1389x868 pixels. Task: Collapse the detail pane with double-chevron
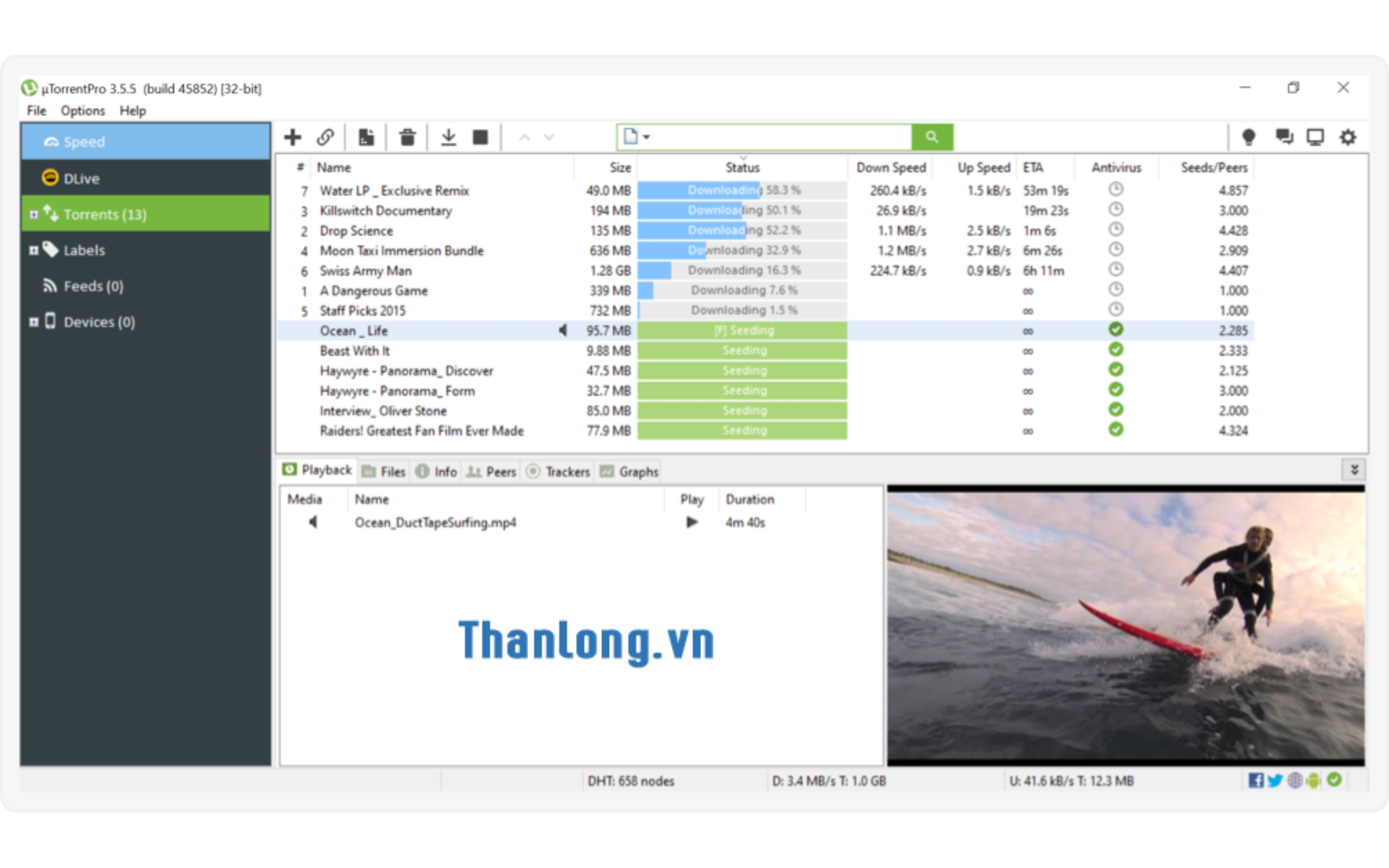1354,470
